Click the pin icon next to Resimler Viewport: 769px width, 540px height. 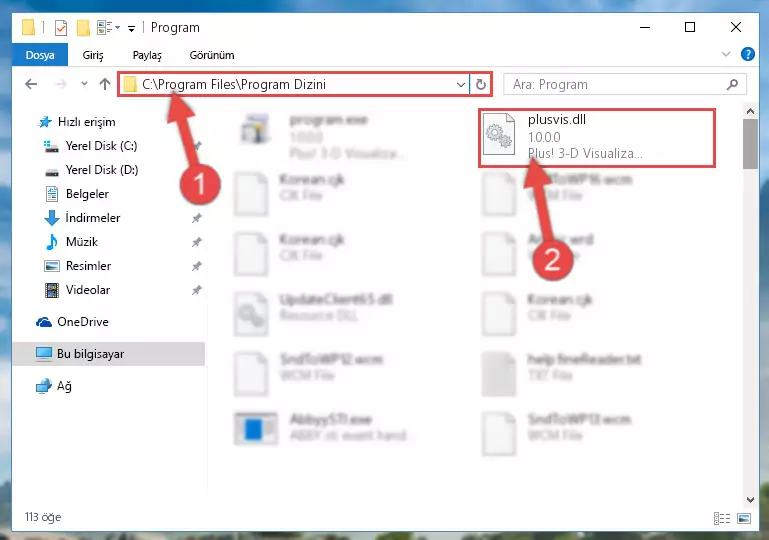[x=196, y=266]
